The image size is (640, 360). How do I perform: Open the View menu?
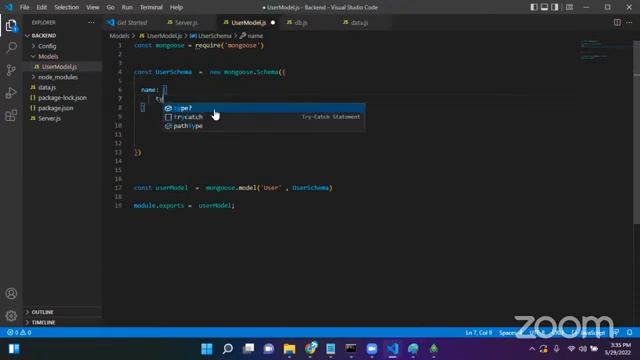click(93, 7)
